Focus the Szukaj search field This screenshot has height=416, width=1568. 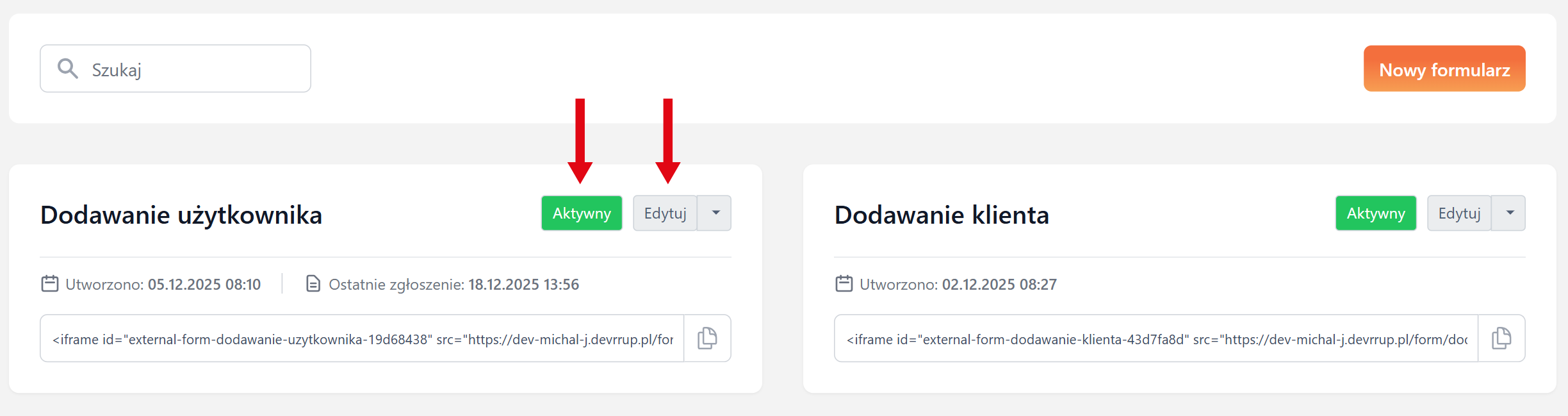(192, 69)
